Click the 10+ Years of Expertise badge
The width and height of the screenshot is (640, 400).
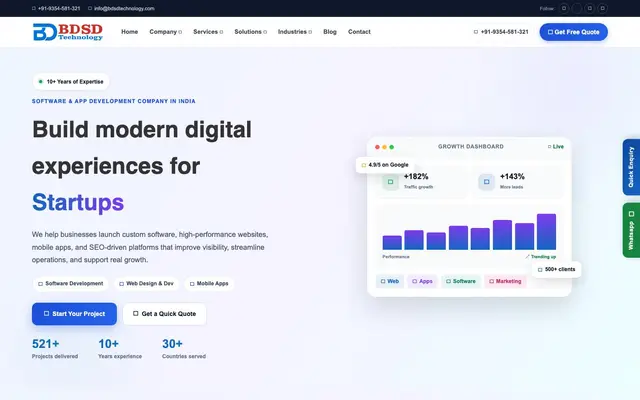(x=71, y=82)
